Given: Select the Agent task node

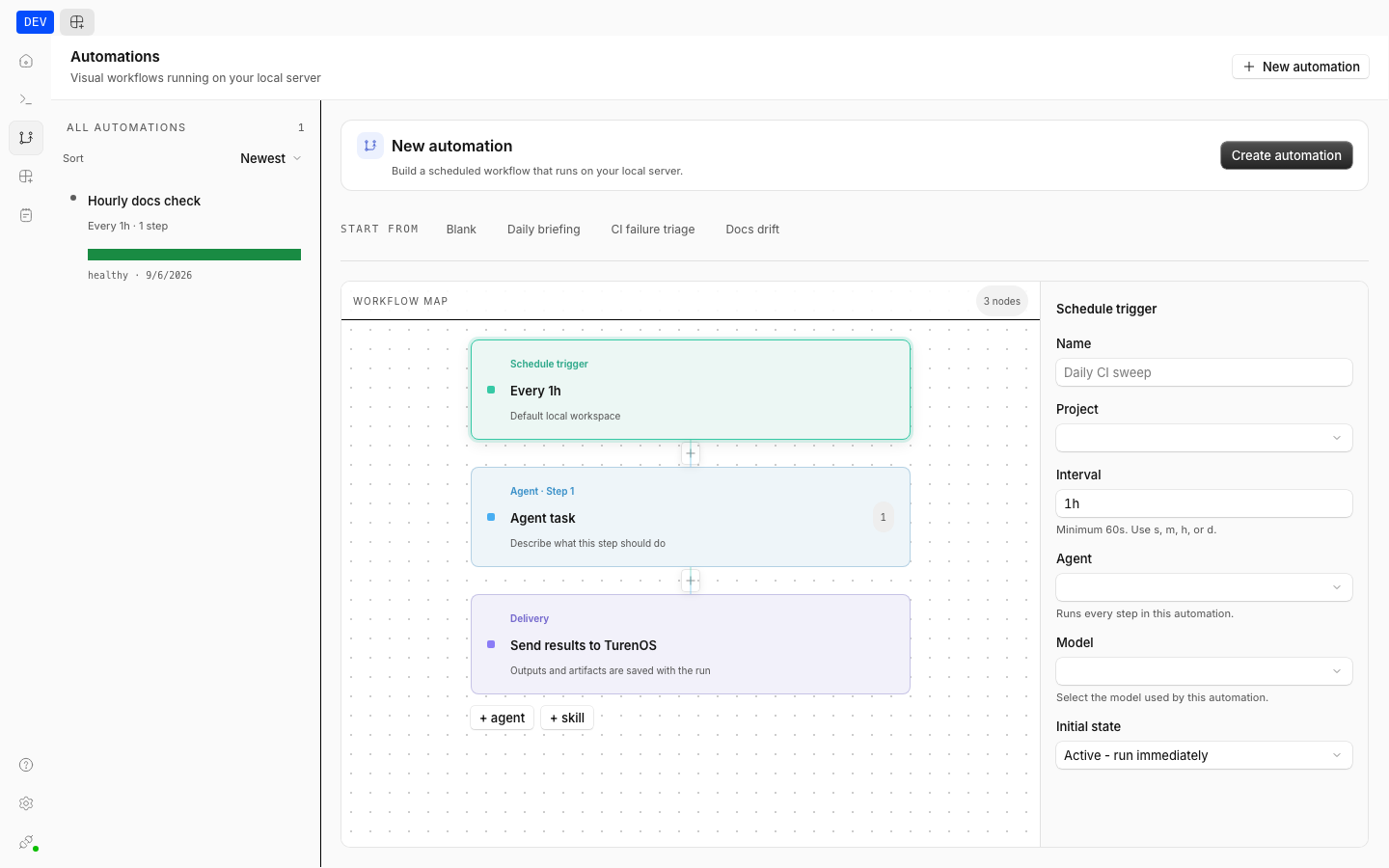Looking at the screenshot, I should coord(691,517).
